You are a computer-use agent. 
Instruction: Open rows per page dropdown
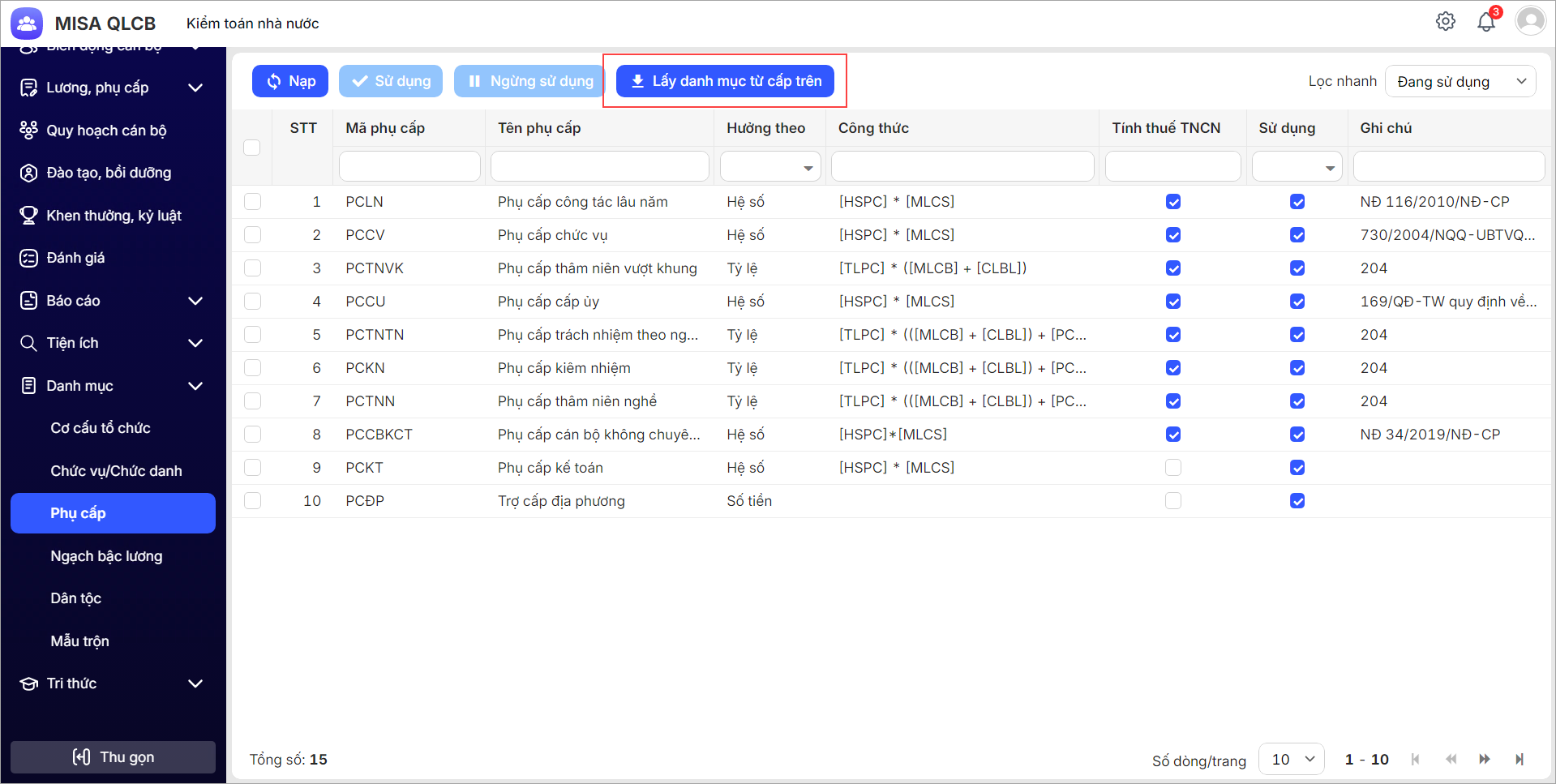pos(1291,759)
